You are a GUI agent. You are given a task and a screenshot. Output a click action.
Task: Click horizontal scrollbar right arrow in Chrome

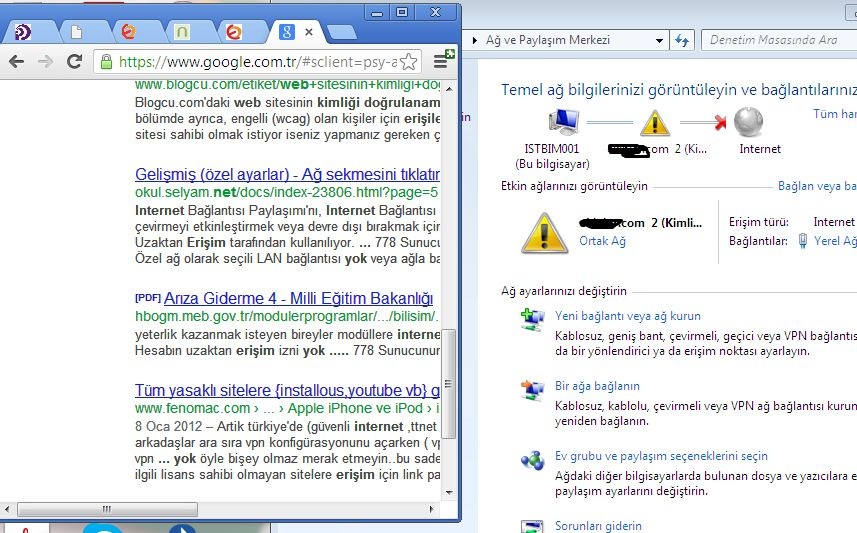click(432, 509)
